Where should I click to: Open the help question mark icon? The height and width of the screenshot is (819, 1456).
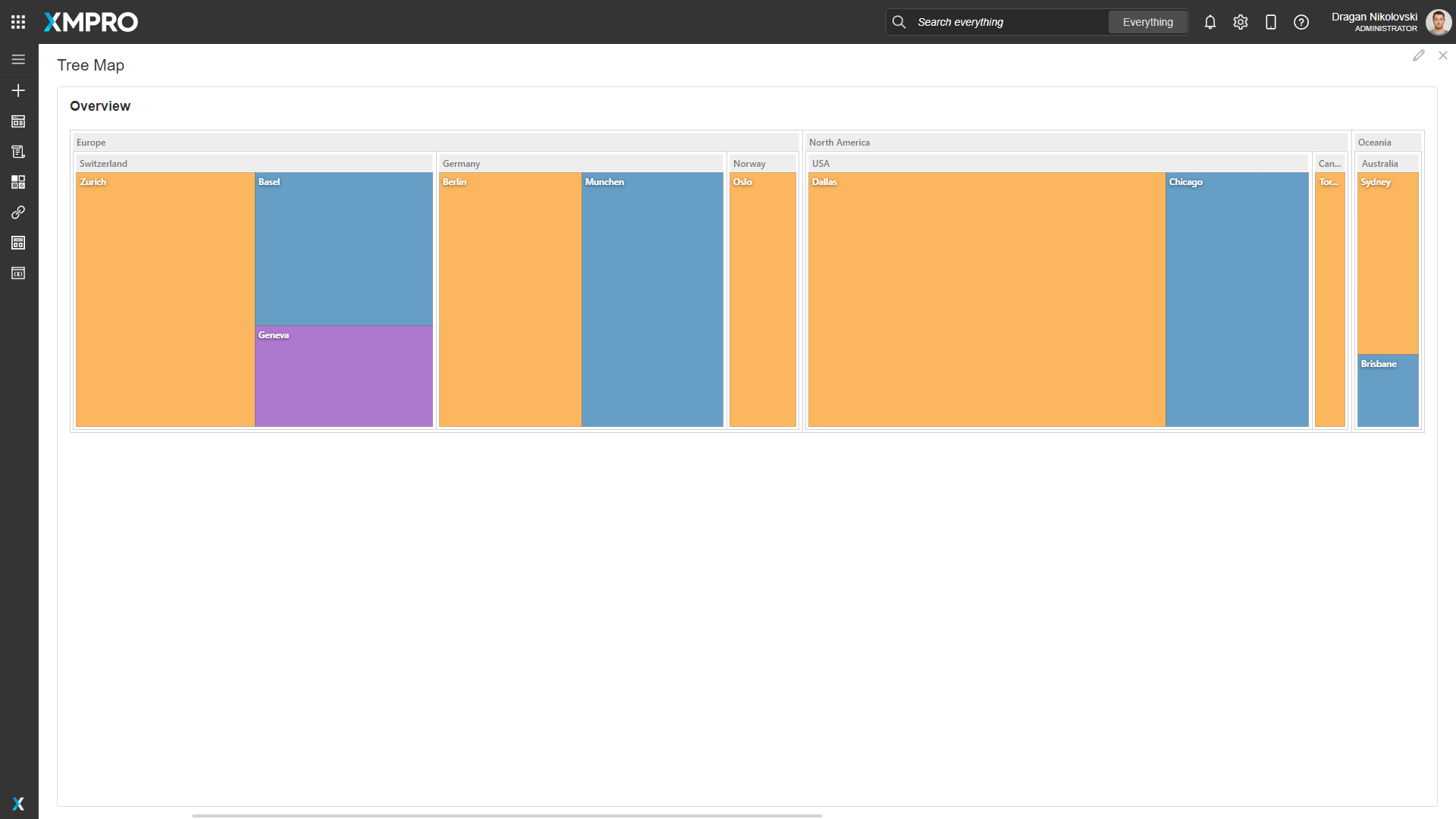1301,22
